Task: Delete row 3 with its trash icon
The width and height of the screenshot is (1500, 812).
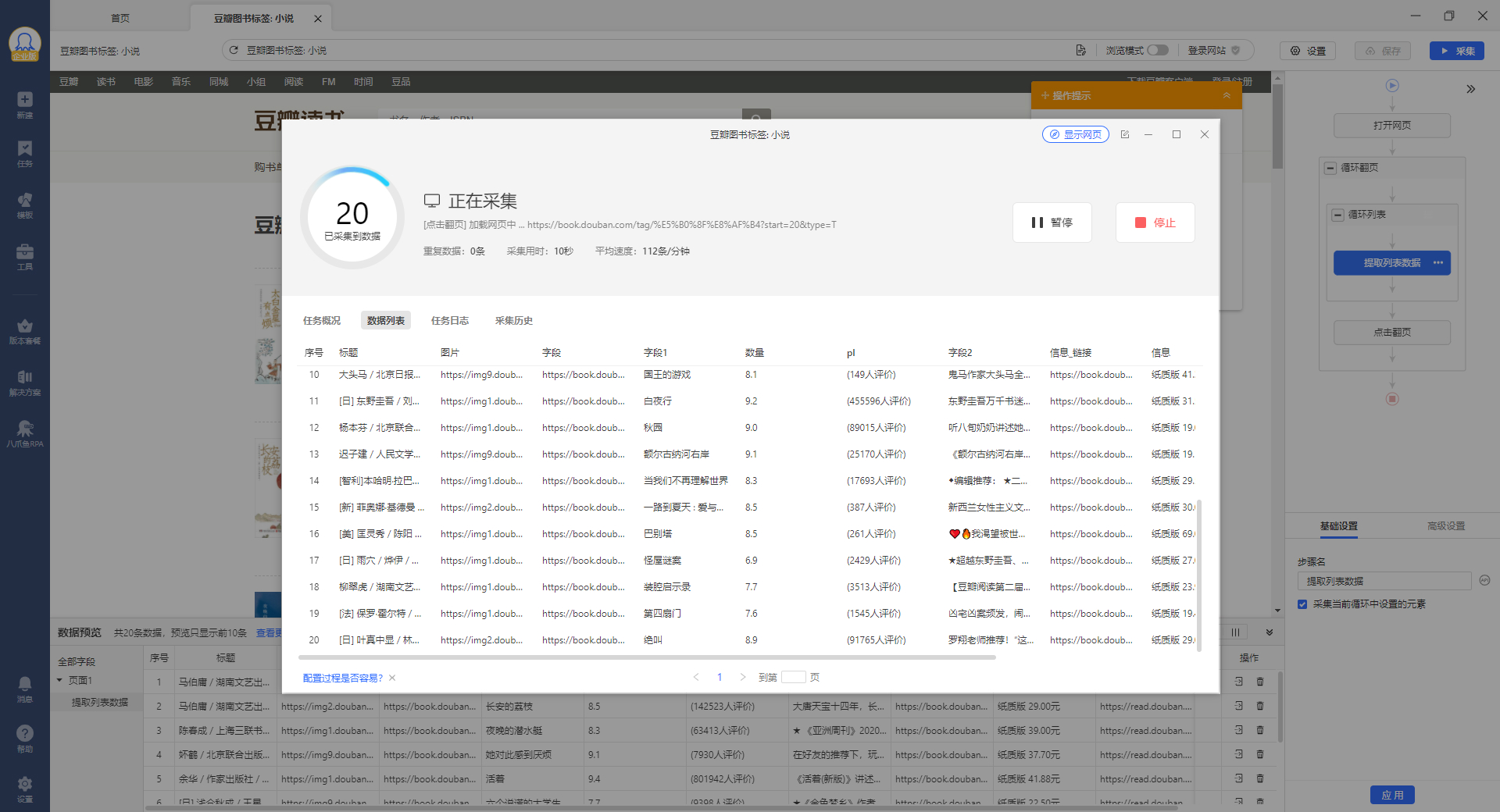Action: [1260, 730]
